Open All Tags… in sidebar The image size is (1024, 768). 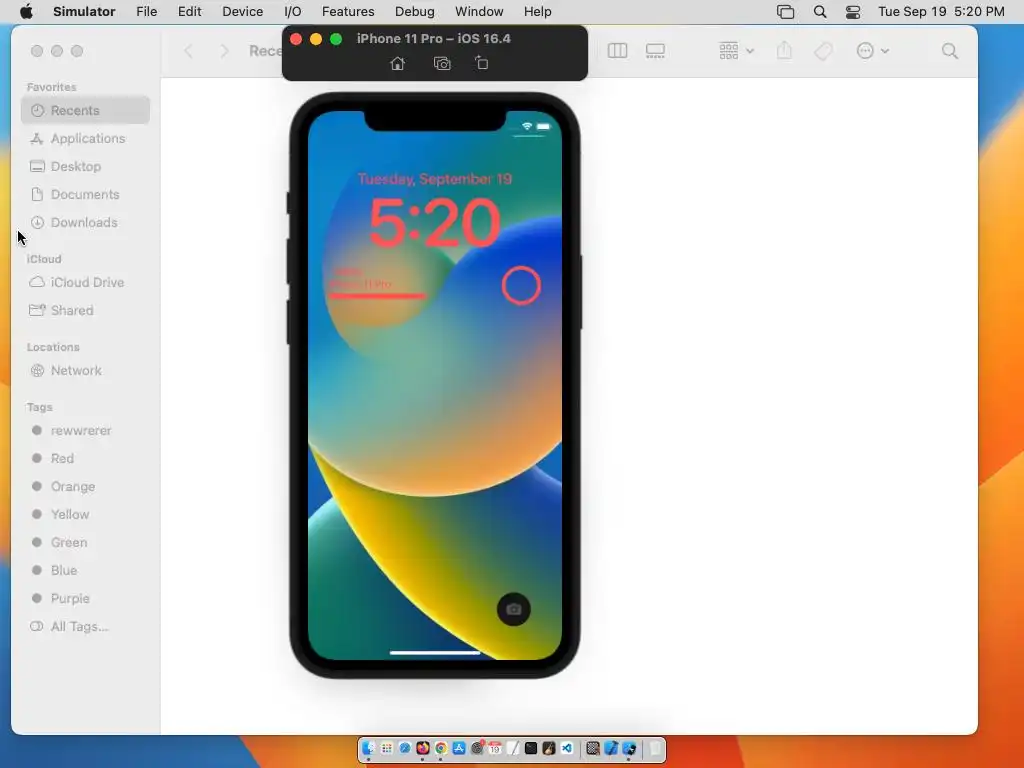tap(86, 626)
